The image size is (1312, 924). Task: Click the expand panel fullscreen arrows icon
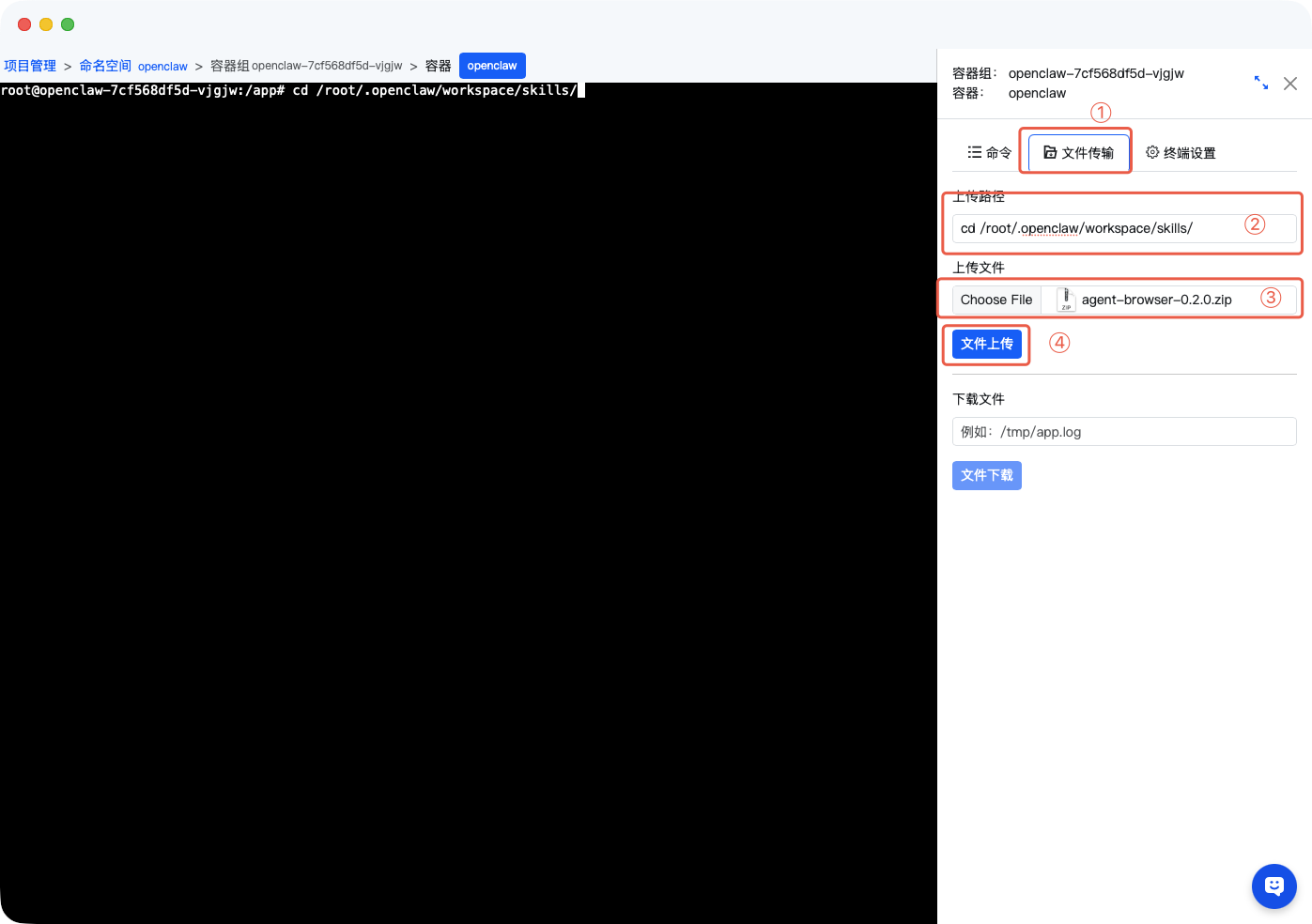pyautogui.click(x=1261, y=83)
